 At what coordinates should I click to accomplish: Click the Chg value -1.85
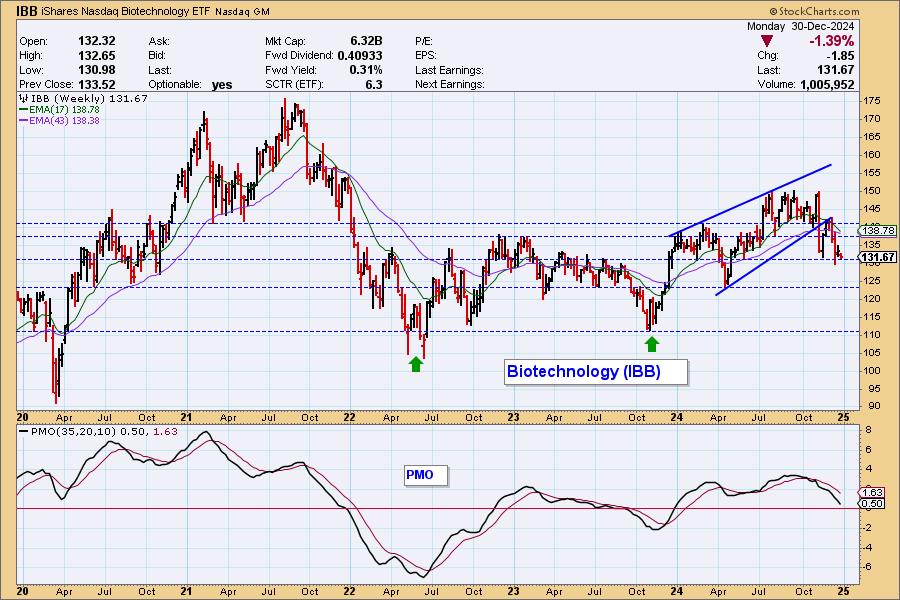pyautogui.click(x=840, y=56)
